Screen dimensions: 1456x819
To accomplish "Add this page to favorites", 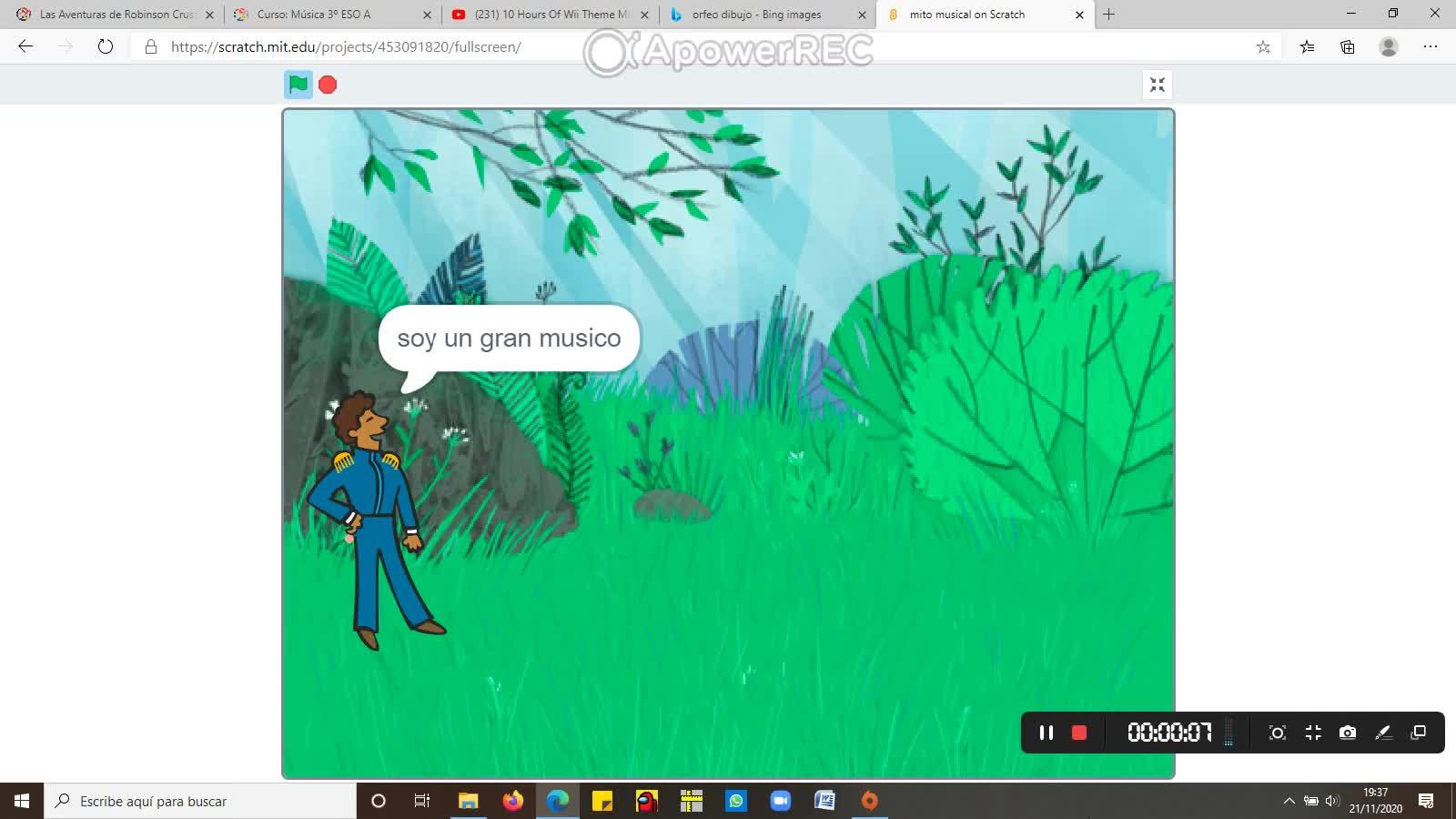I will tap(1263, 46).
